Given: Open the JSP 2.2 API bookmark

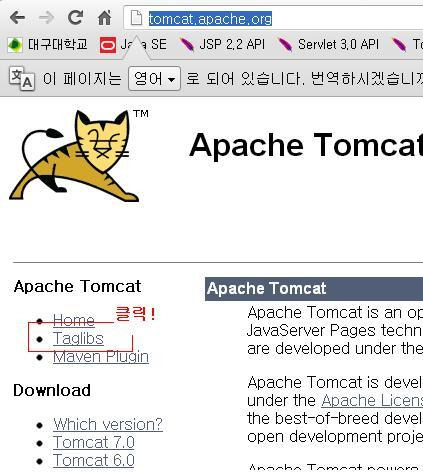Looking at the screenshot, I should [222, 44].
